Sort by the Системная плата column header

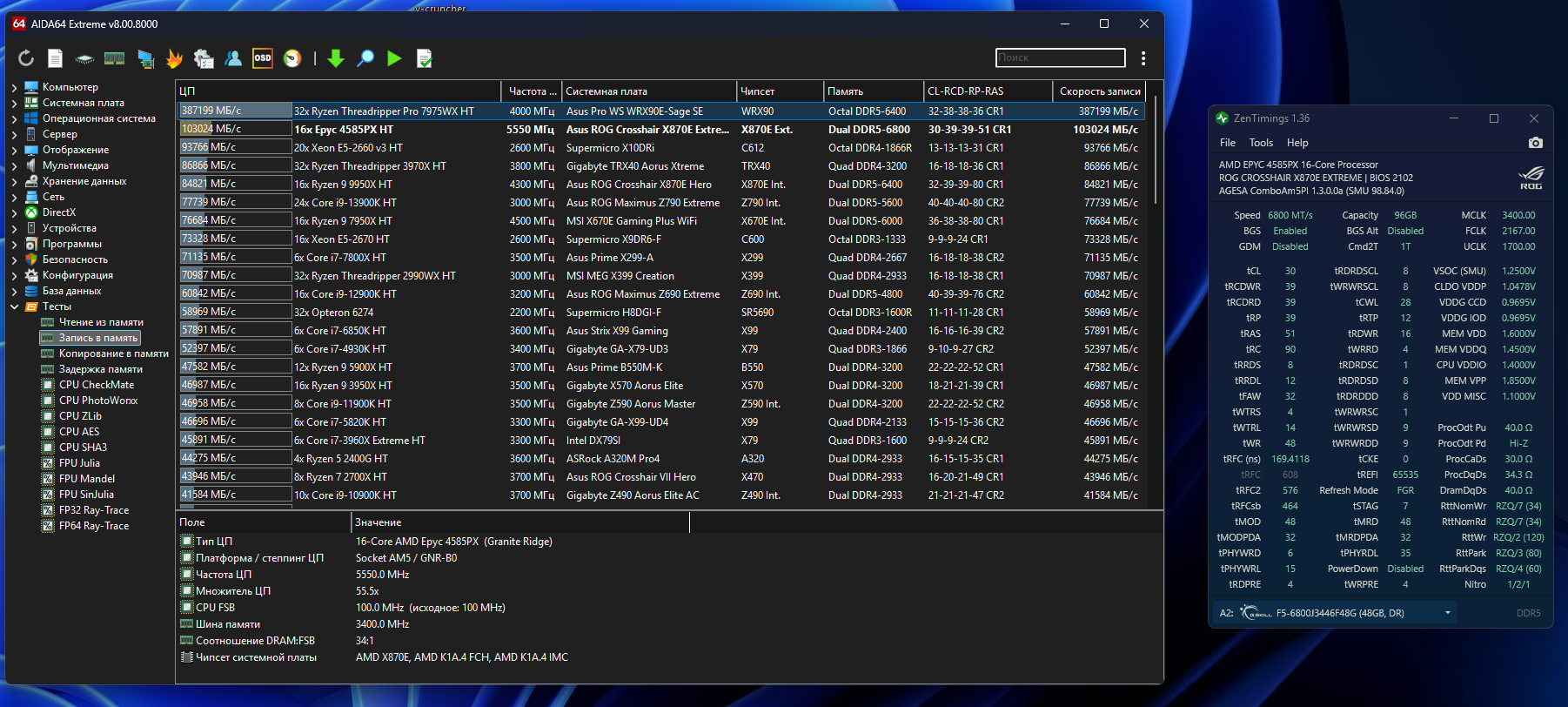648,91
